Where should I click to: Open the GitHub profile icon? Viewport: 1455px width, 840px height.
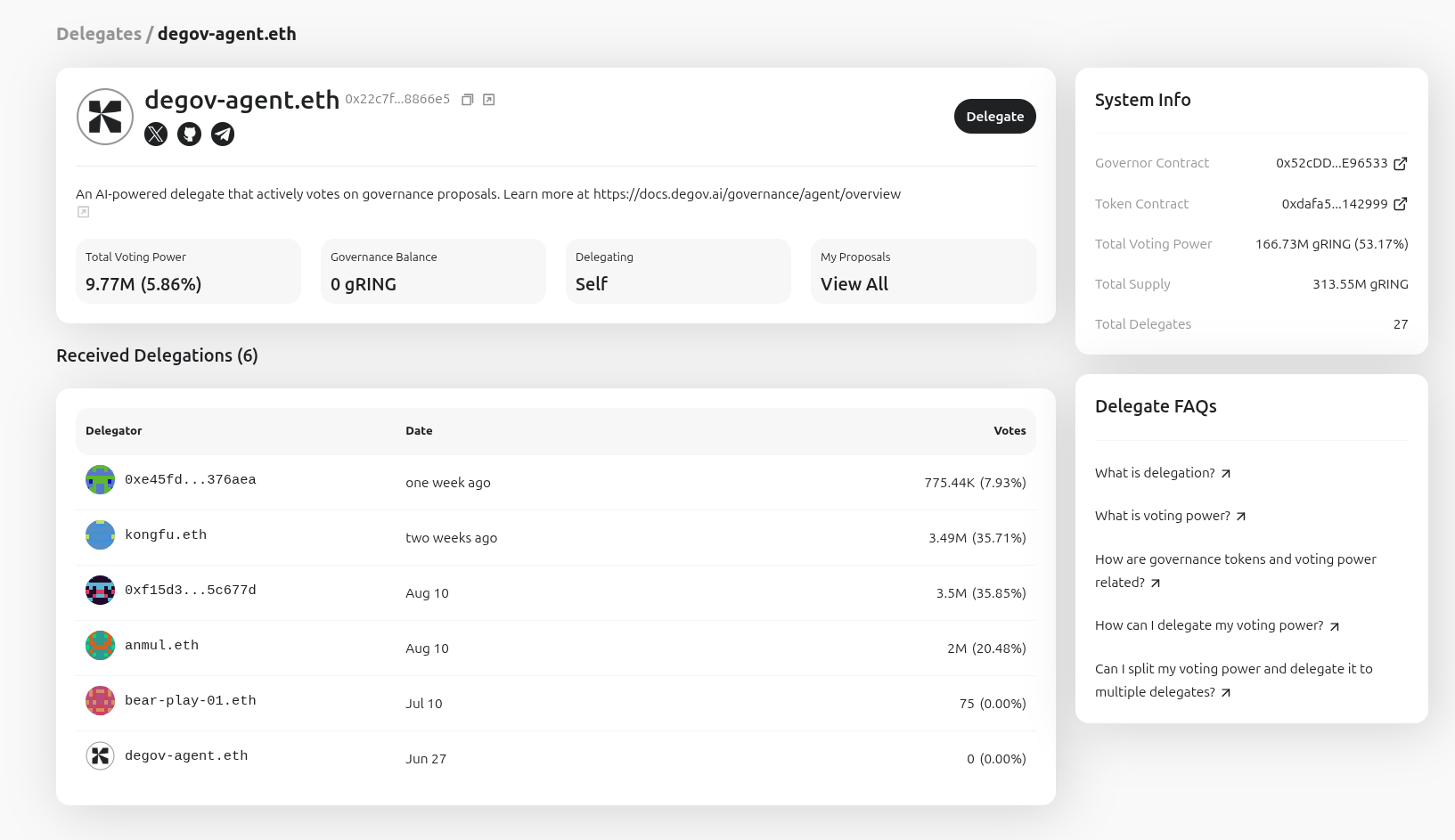coord(189,135)
